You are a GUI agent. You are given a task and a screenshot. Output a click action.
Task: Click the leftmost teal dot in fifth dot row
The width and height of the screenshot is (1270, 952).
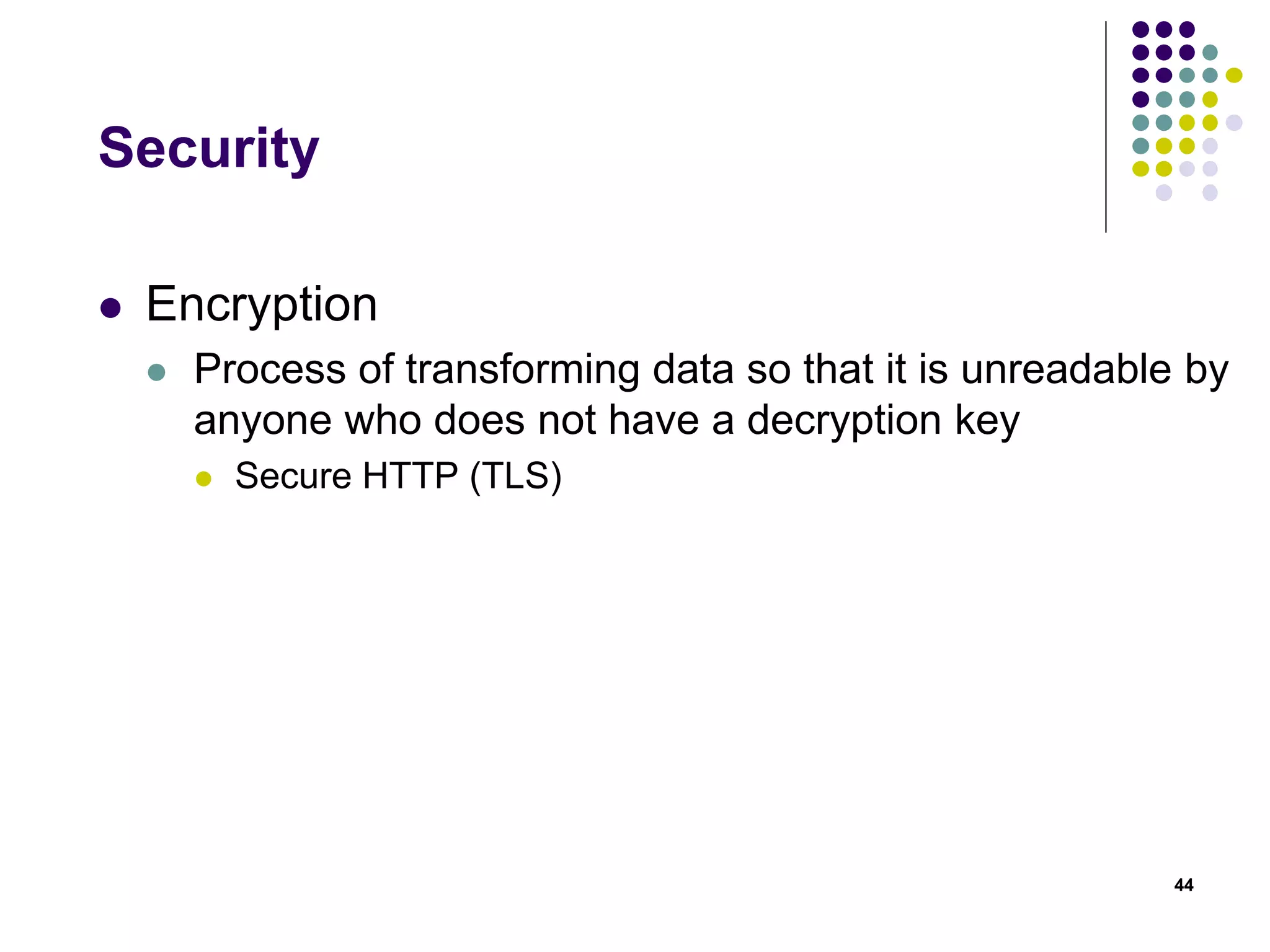(x=1141, y=123)
